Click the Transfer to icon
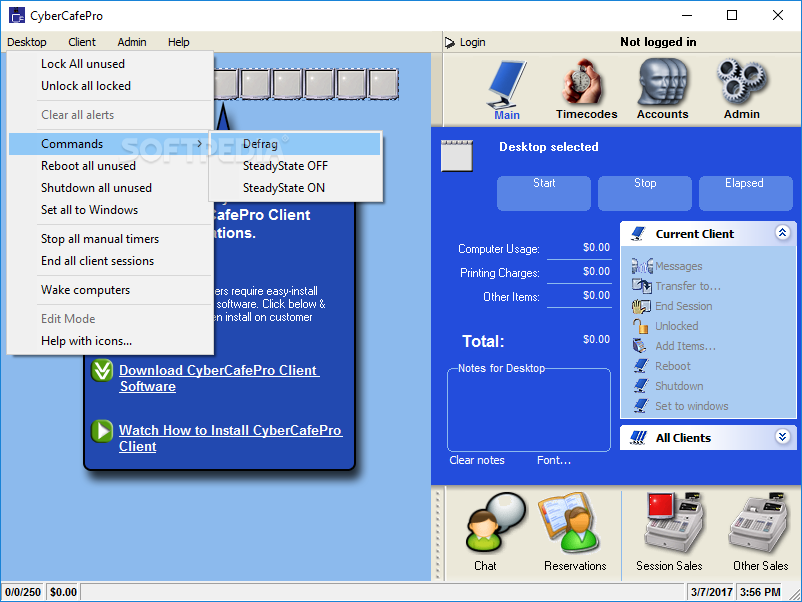Viewport: 802px width, 602px height. tap(641, 286)
